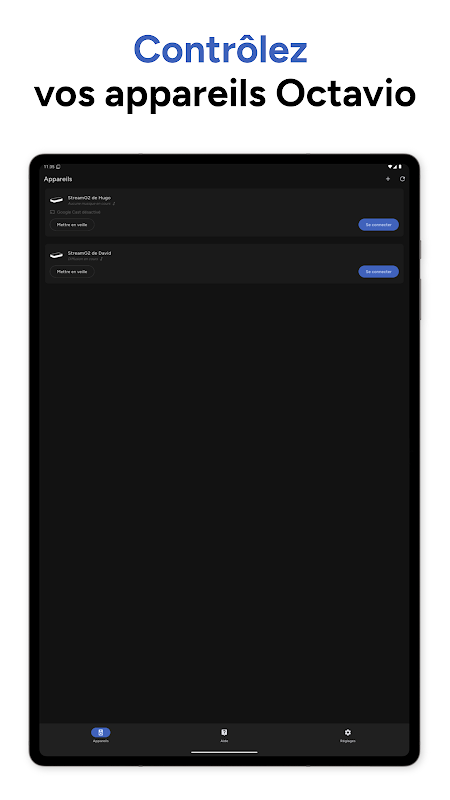Image resolution: width=450 pixels, height=800 pixels.
Task: Tap the music note icon under StreamG2 de David
Action: pyautogui.click(x=102, y=259)
